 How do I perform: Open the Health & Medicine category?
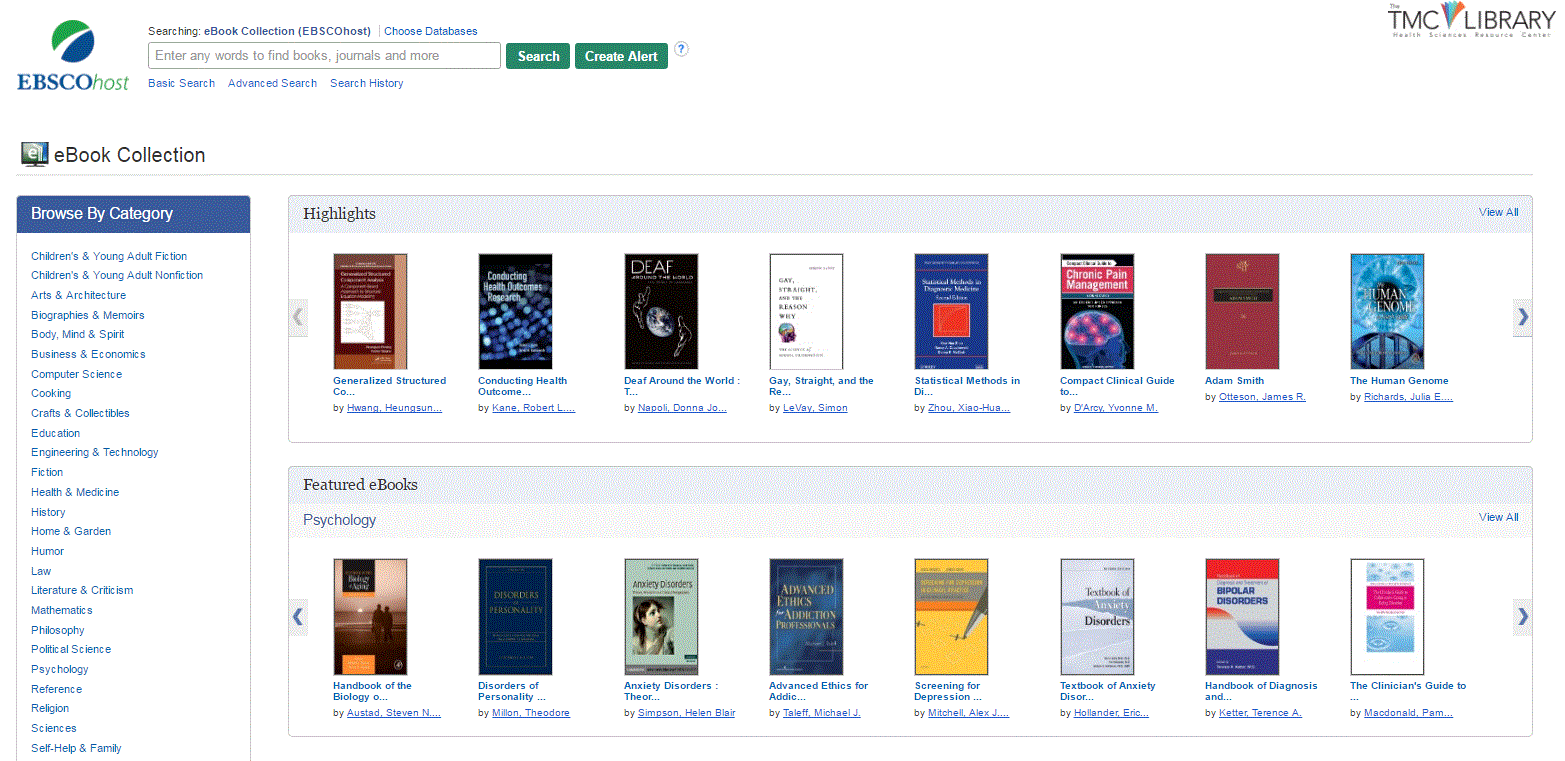click(x=75, y=491)
